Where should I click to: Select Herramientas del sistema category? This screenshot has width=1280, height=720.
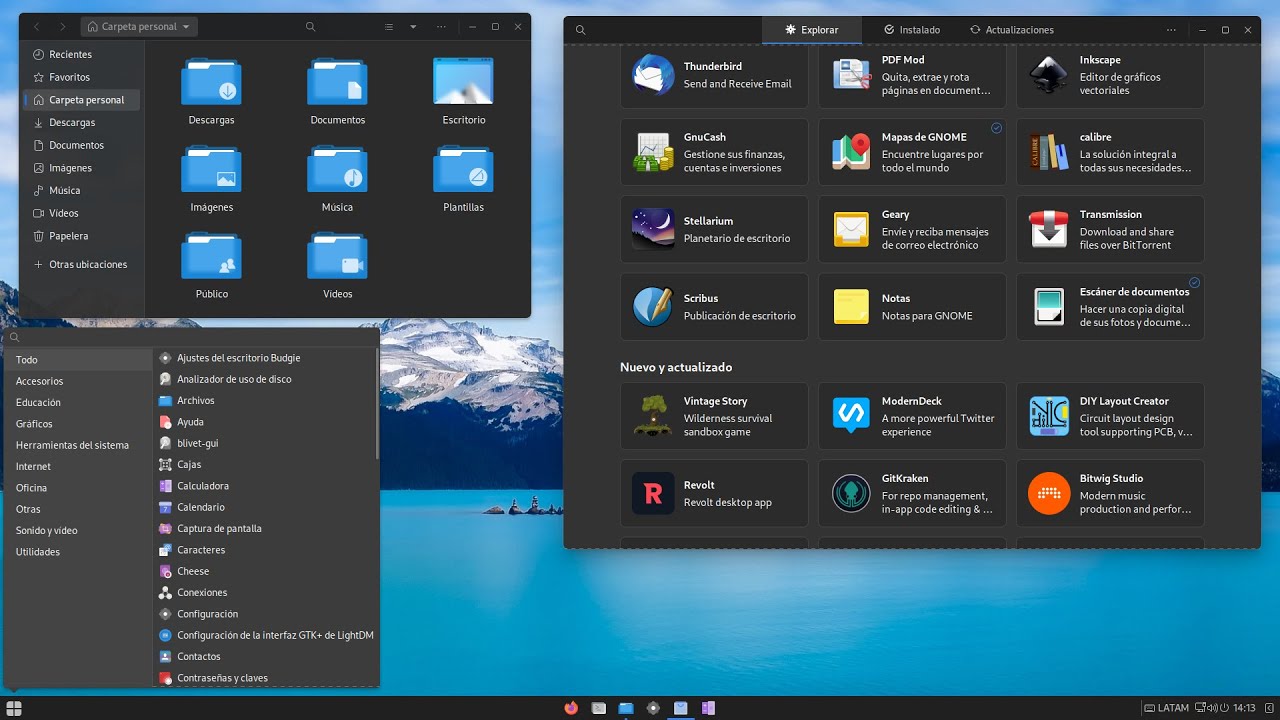point(78,445)
